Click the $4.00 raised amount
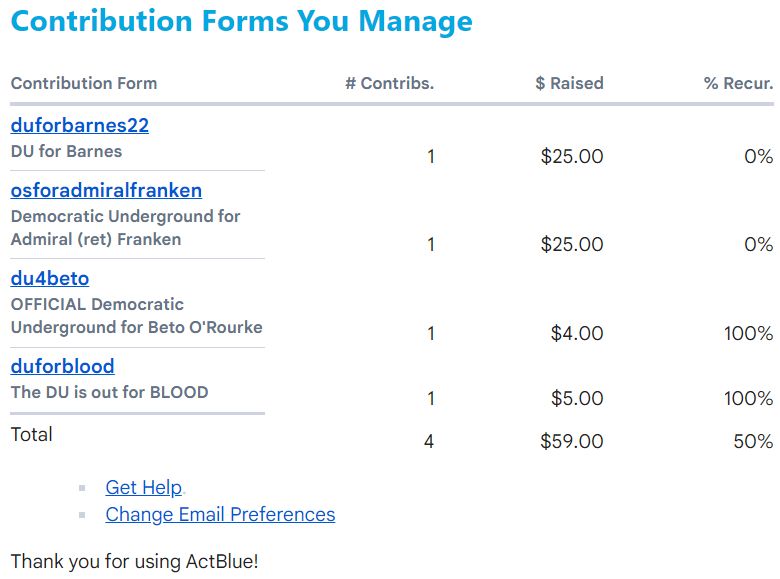Viewport: 780px width, 579px height. point(577,333)
